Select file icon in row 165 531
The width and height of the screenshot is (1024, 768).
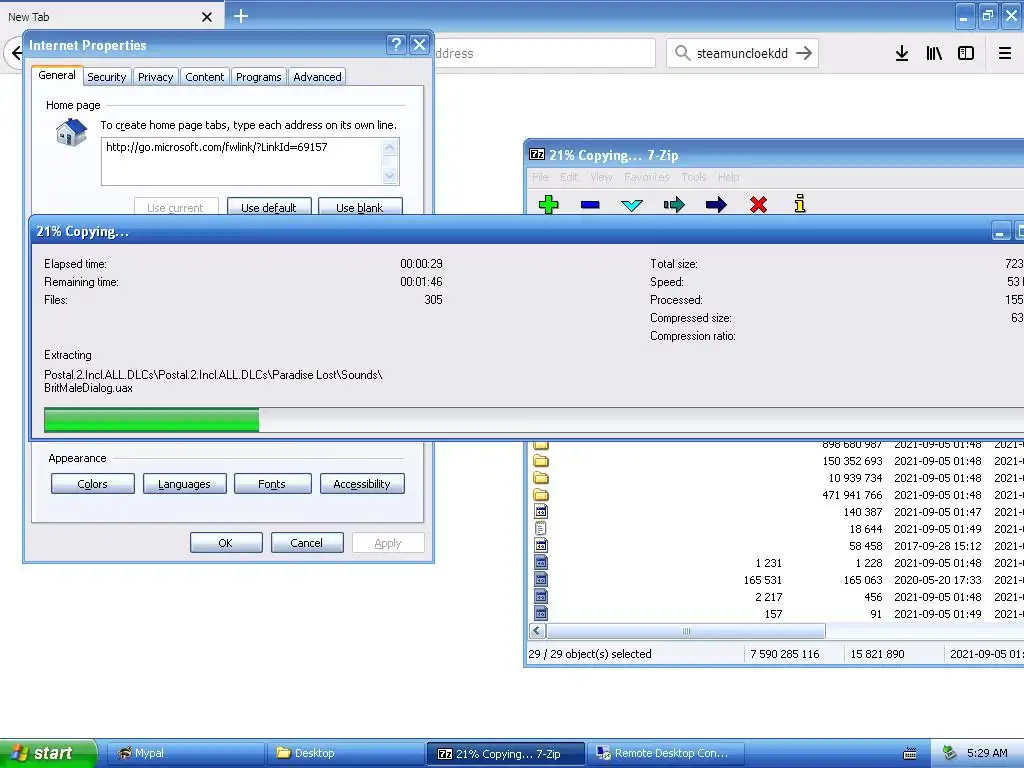pyautogui.click(x=541, y=580)
